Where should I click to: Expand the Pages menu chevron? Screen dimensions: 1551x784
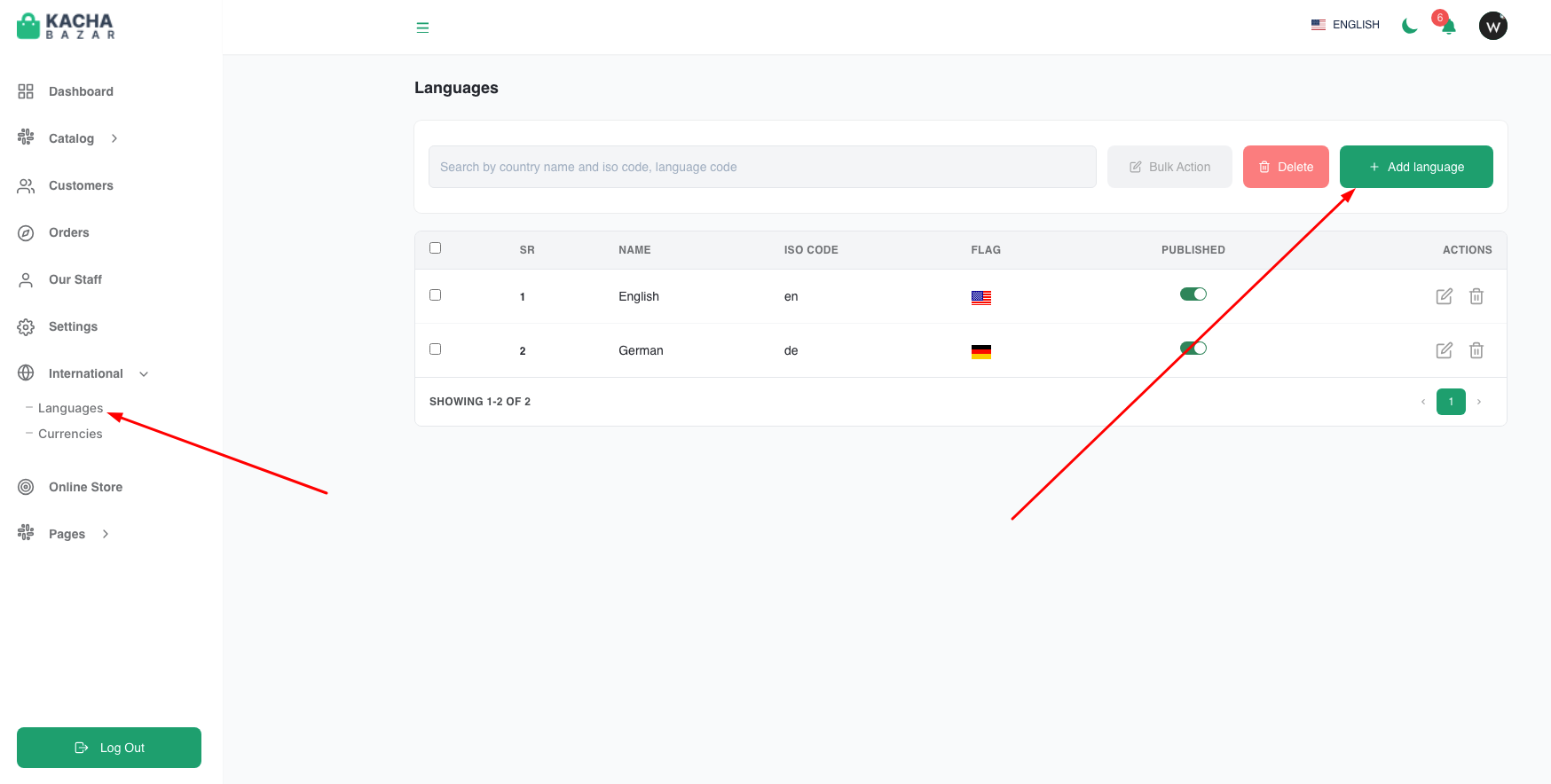106,534
